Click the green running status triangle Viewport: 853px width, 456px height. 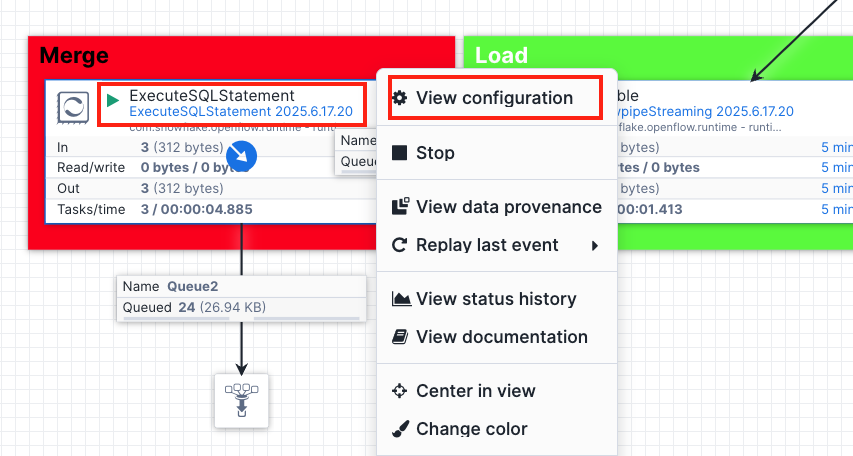[x=114, y=100]
